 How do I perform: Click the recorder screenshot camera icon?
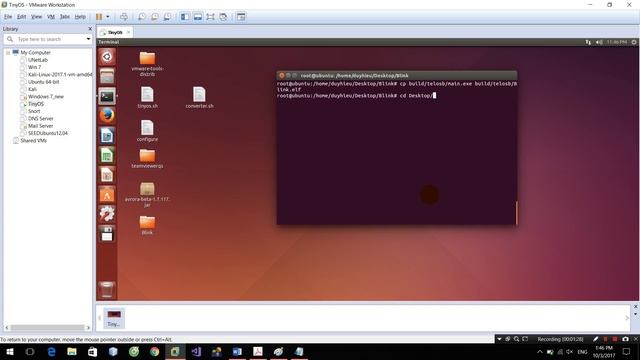click(625, 339)
